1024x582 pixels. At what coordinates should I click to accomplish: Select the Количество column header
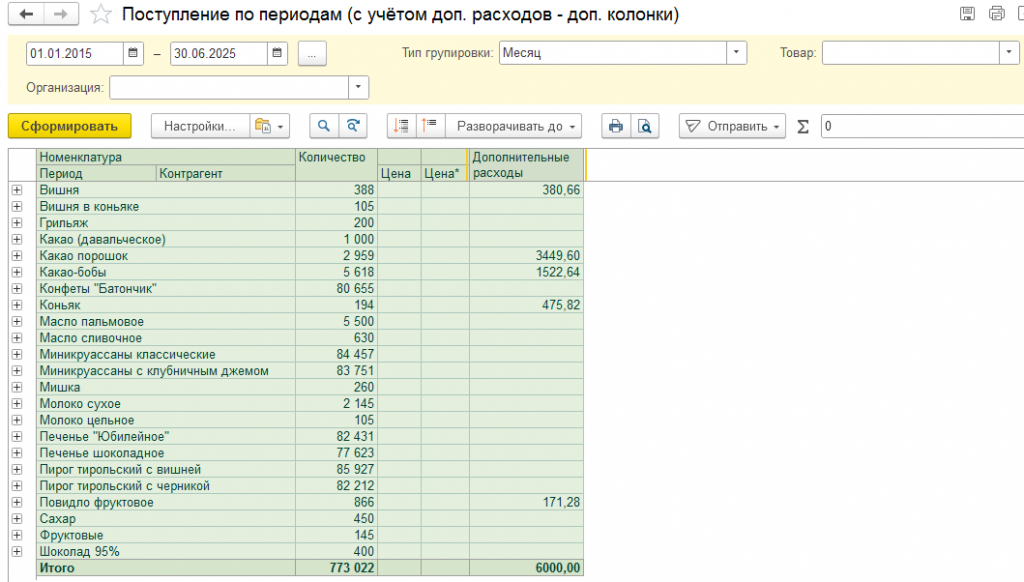coord(336,165)
